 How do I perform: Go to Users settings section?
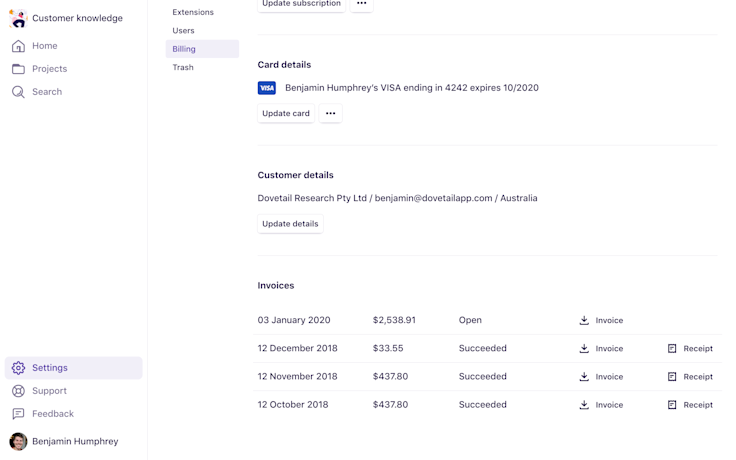[x=183, y=31]
